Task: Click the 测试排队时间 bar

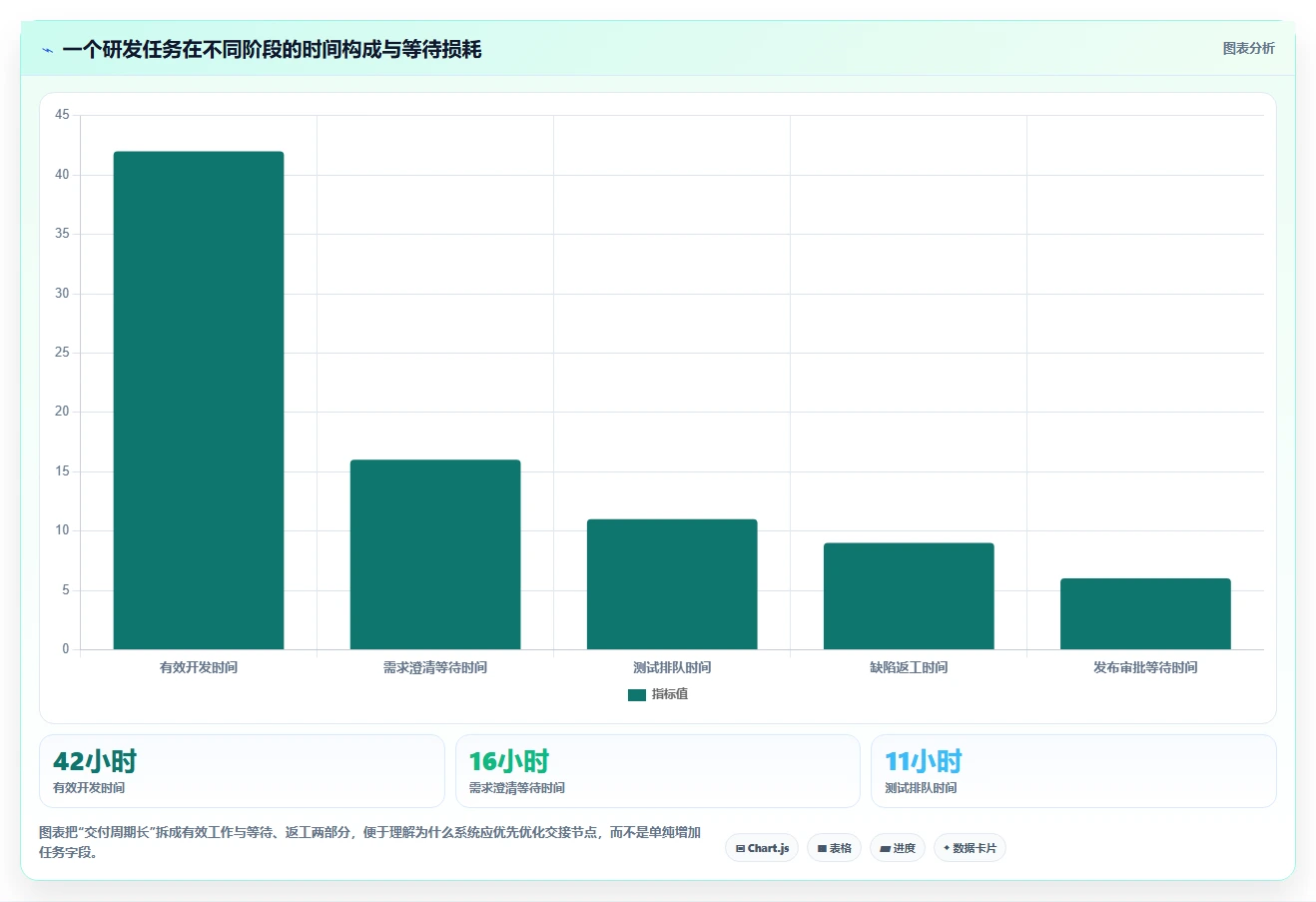Action: coord(672,584)
